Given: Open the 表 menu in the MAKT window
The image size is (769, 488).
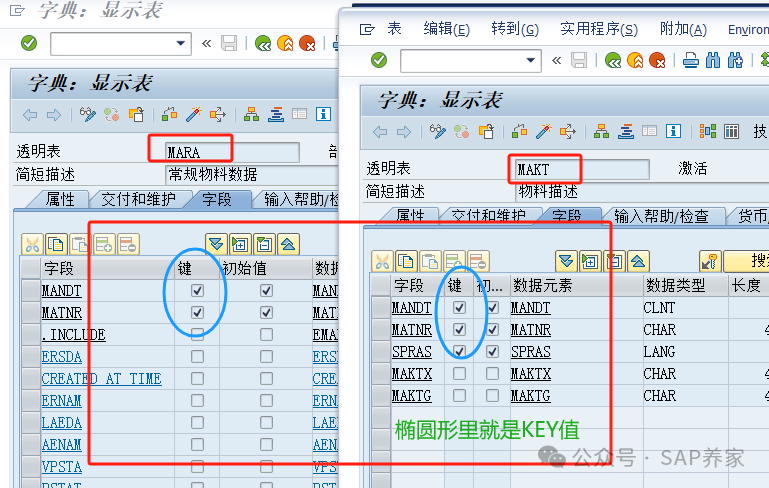Looking at the screenshot, I should coord(394,29).
